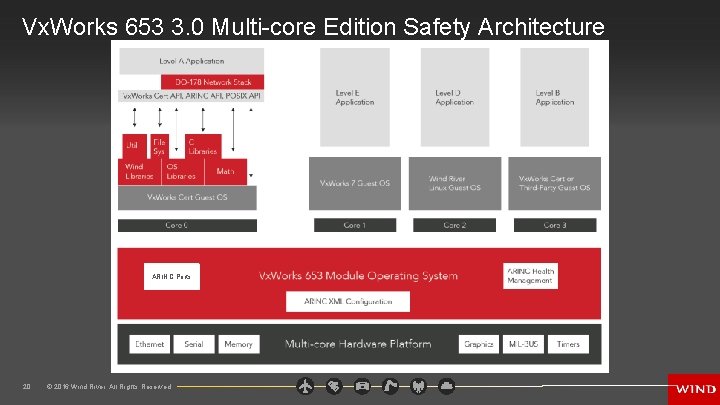Click the Level B Application box
The image size is (720, 405).
tap(555, 97)
